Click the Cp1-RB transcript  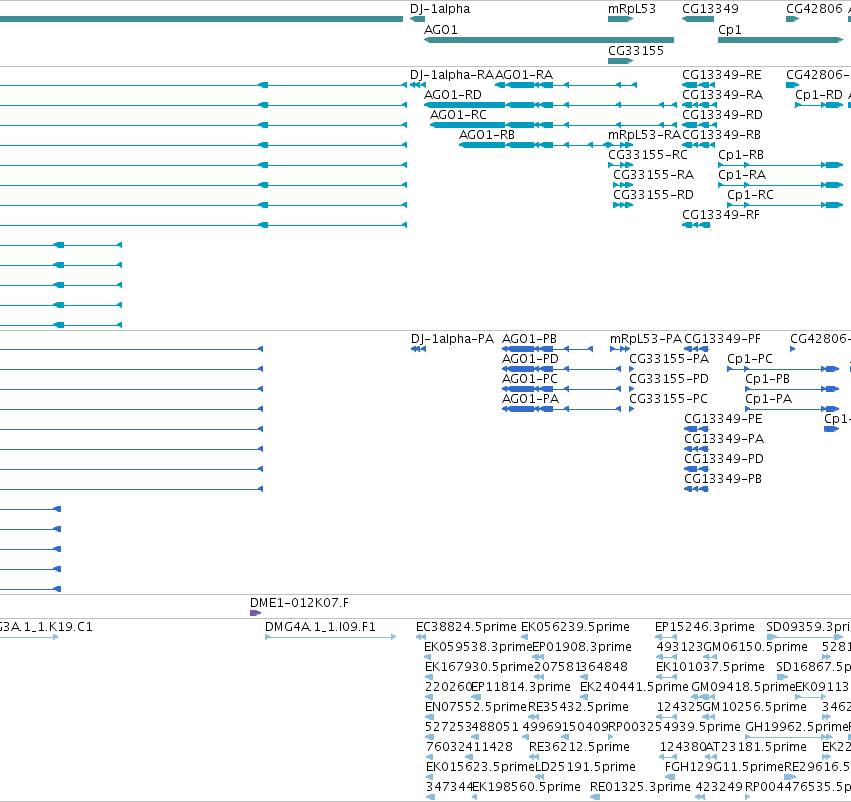pos(780,165)
